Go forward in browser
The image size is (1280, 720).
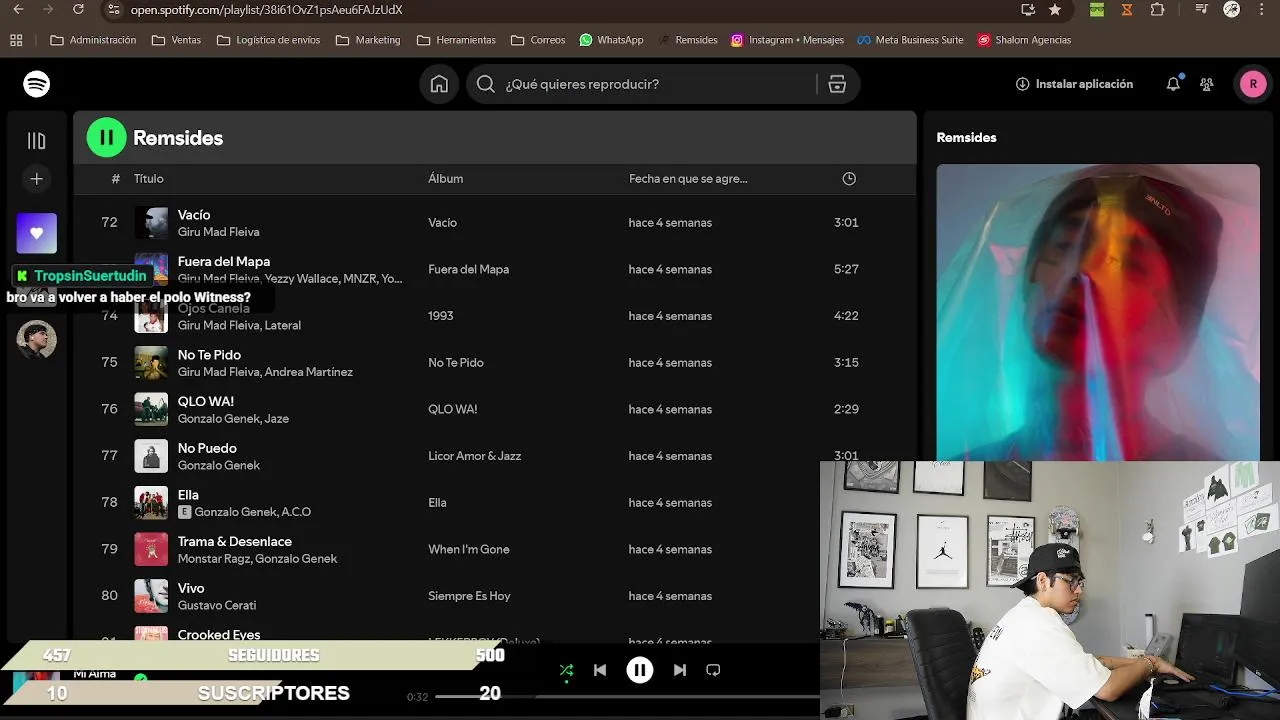coord(48,10)
